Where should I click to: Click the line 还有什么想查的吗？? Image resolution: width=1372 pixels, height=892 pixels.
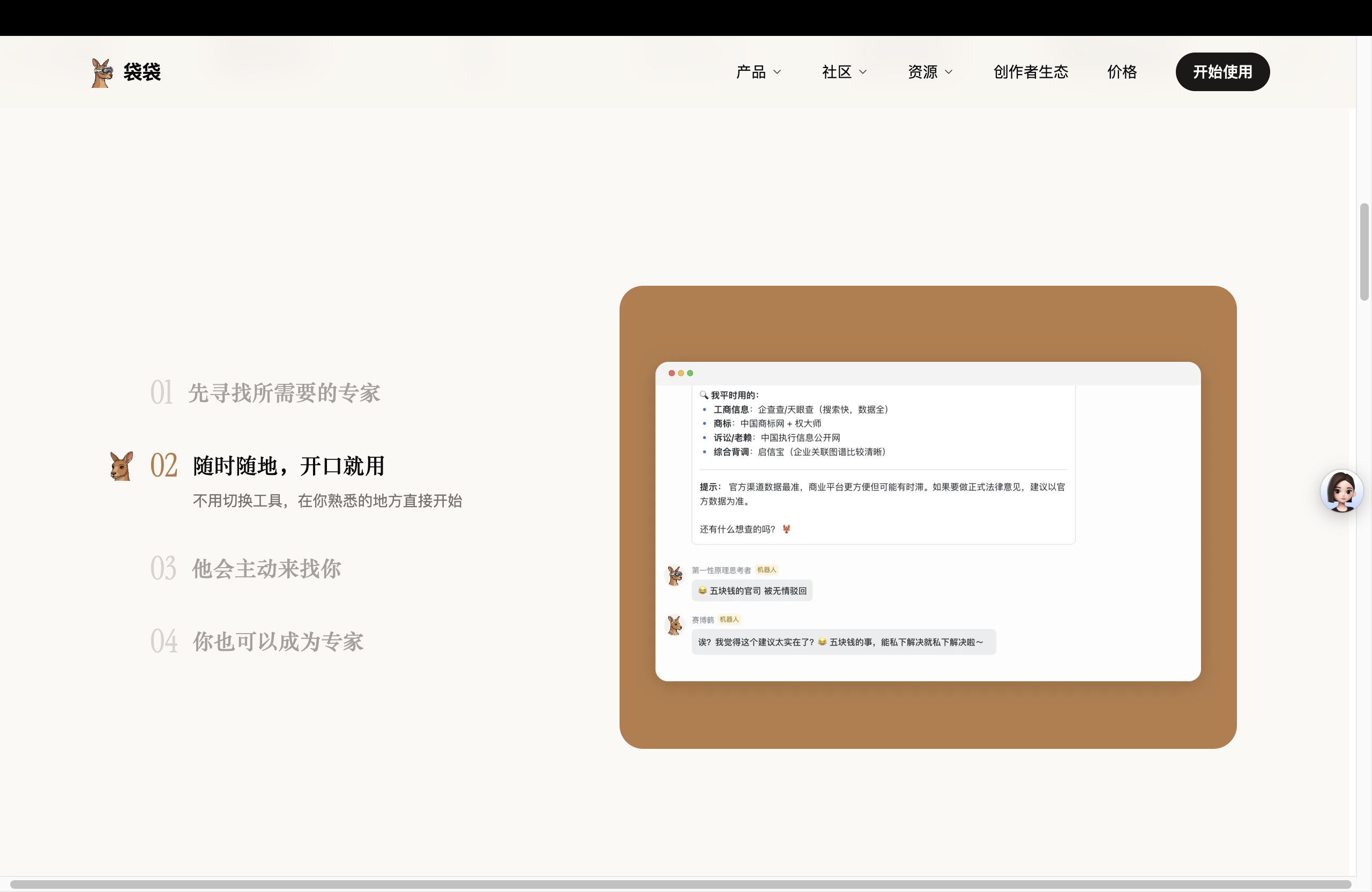pos(745,529)
